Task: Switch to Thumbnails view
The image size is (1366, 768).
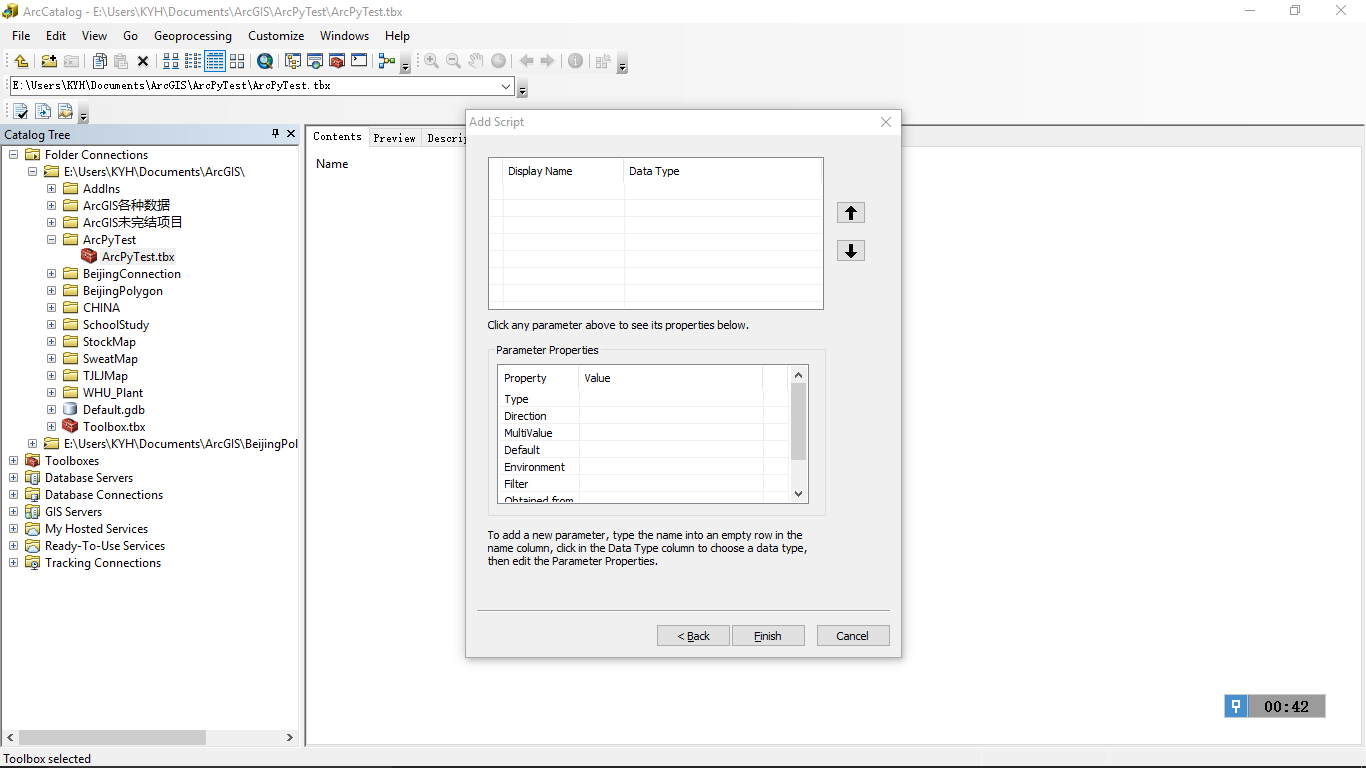Action: 237,61
